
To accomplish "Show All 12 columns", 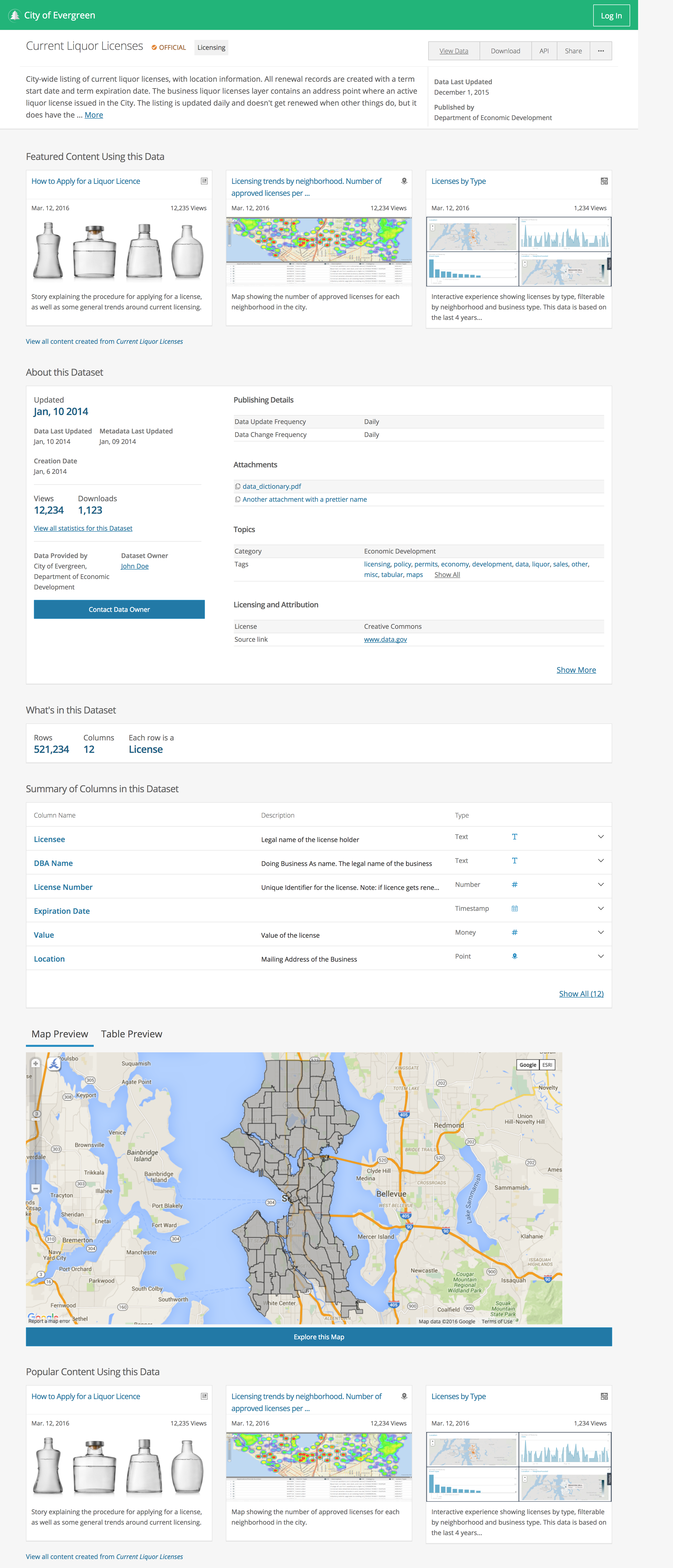I will [x=581, y=994].
